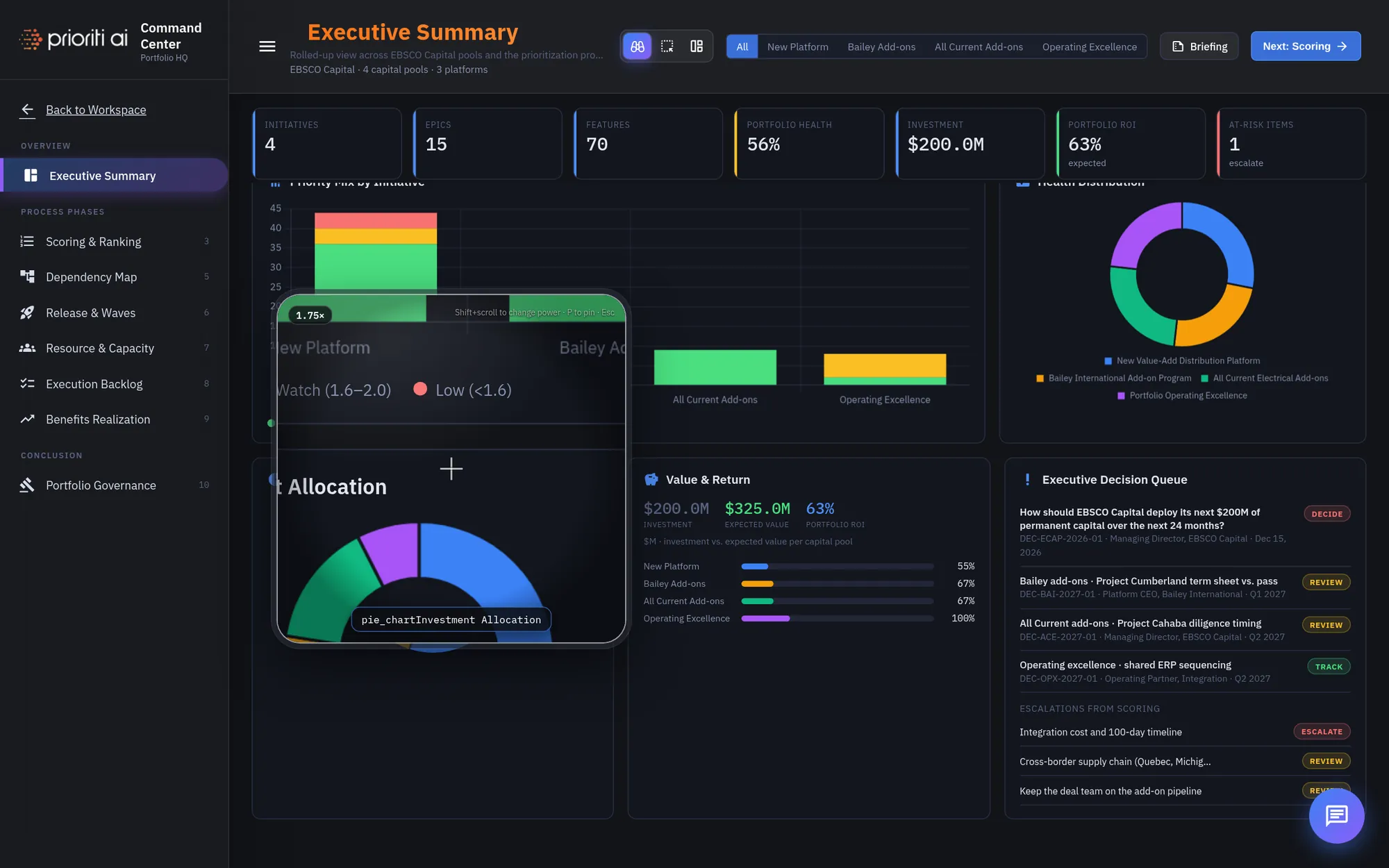Toggle Portfolio Operating Excellence legend entry
This screenshot has width=1389, height=868.
click(1182, 395)
